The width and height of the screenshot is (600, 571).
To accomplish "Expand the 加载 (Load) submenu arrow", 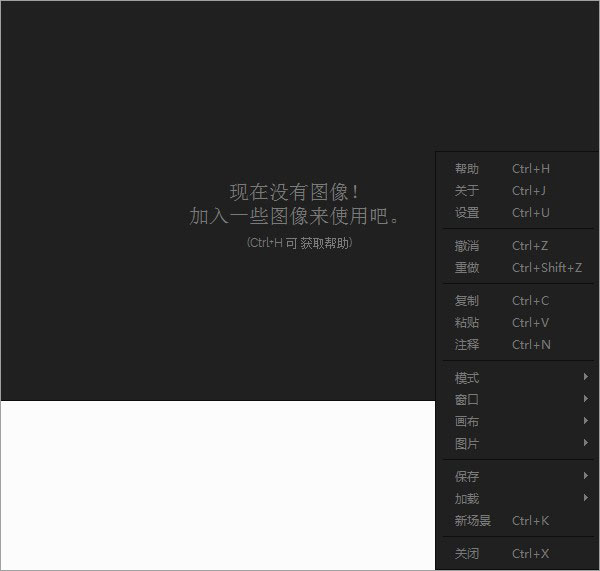I will coord(585,499).
